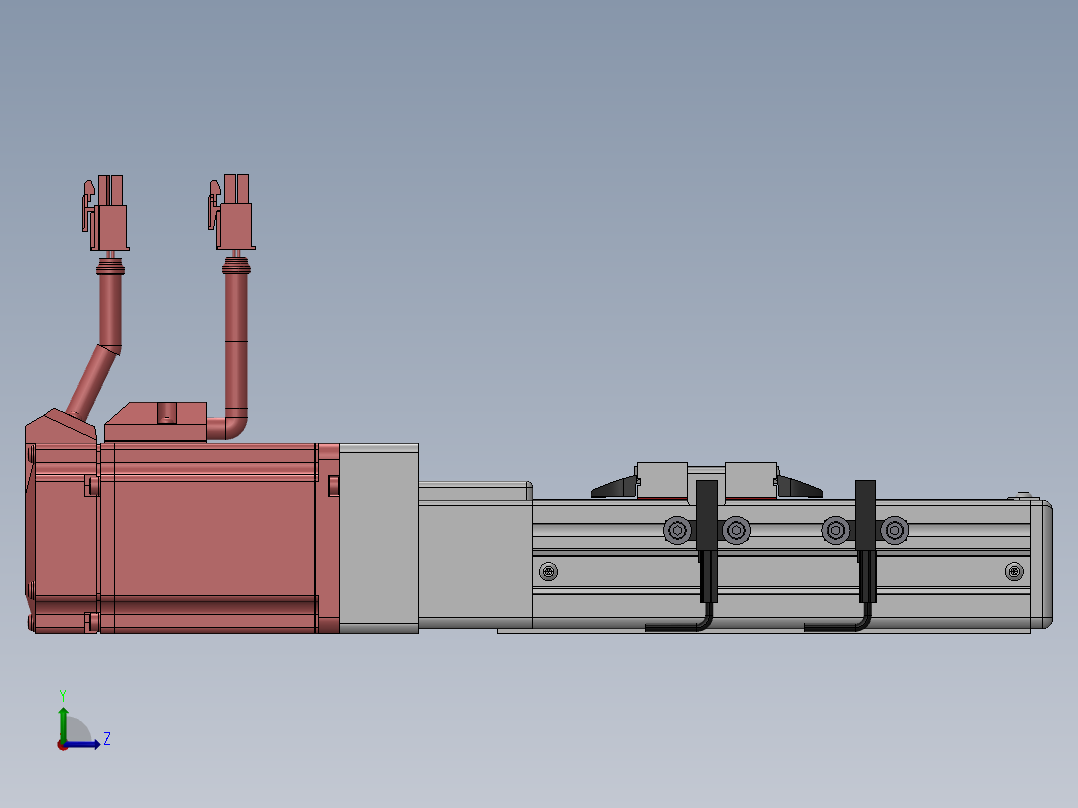The width and height of the screenshot is (1078, 808).
Task: Click the actuator's right end cap
Action: [x=1041, y=565]
